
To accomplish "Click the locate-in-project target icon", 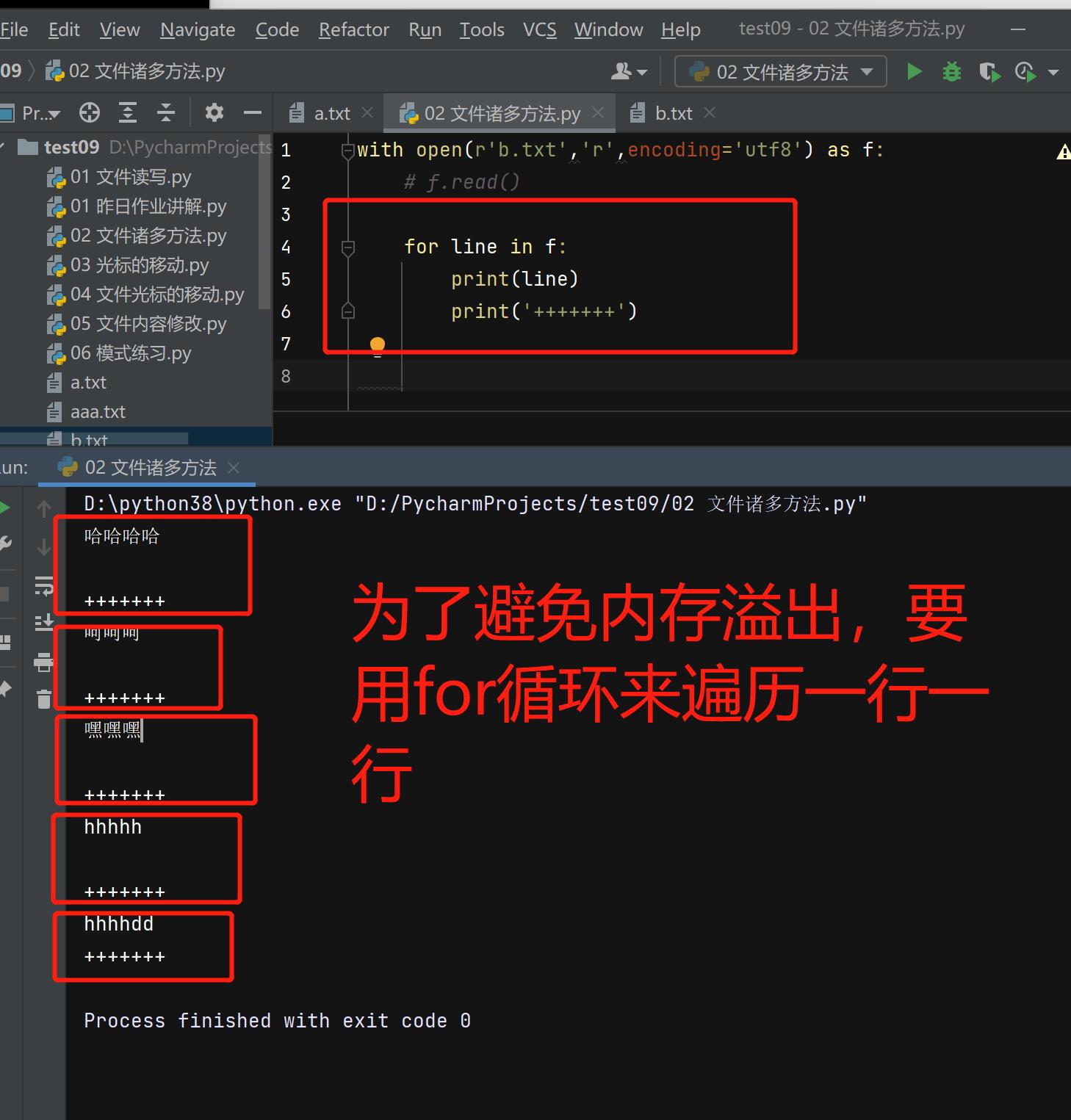I will tap(90, 113).
